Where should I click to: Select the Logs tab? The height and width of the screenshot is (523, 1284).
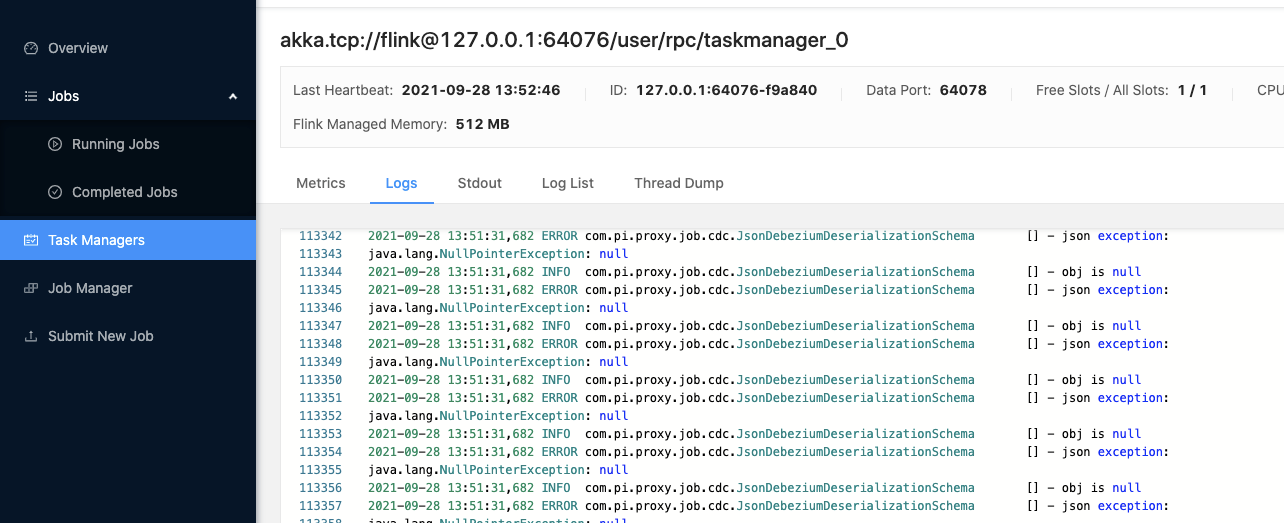point(402,183)
